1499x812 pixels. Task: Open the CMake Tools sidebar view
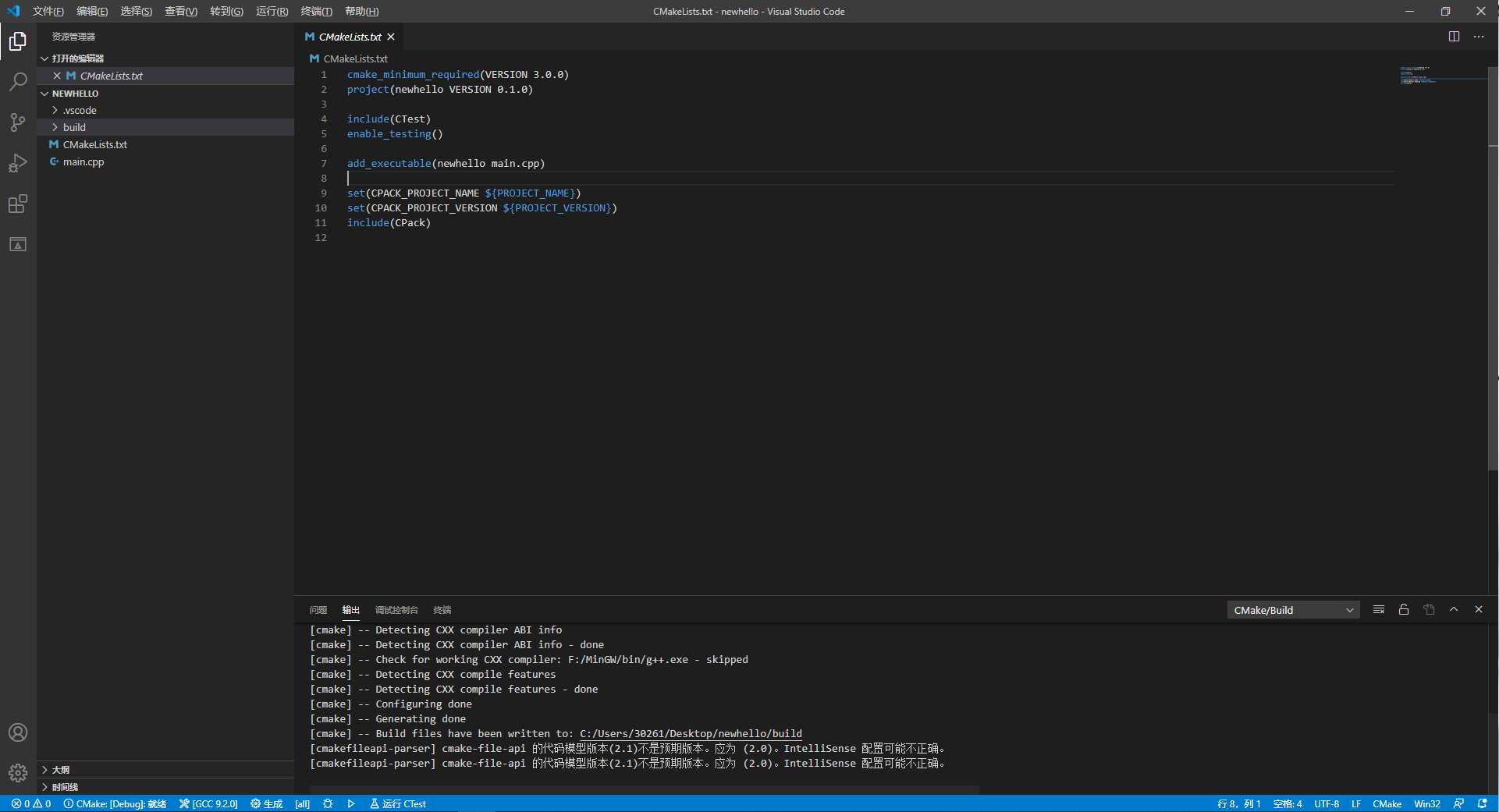(18, 244)
